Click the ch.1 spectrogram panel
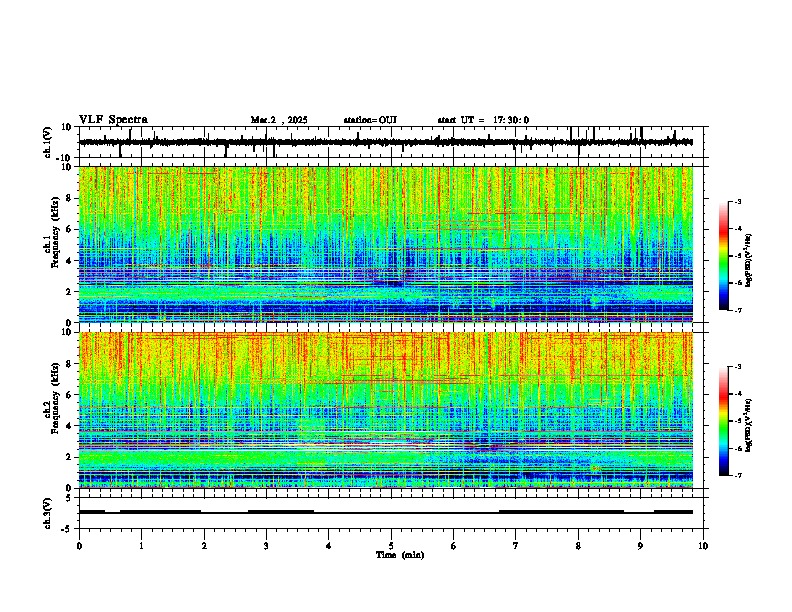This screenshot has height=612, width=792. pos(386,244)
